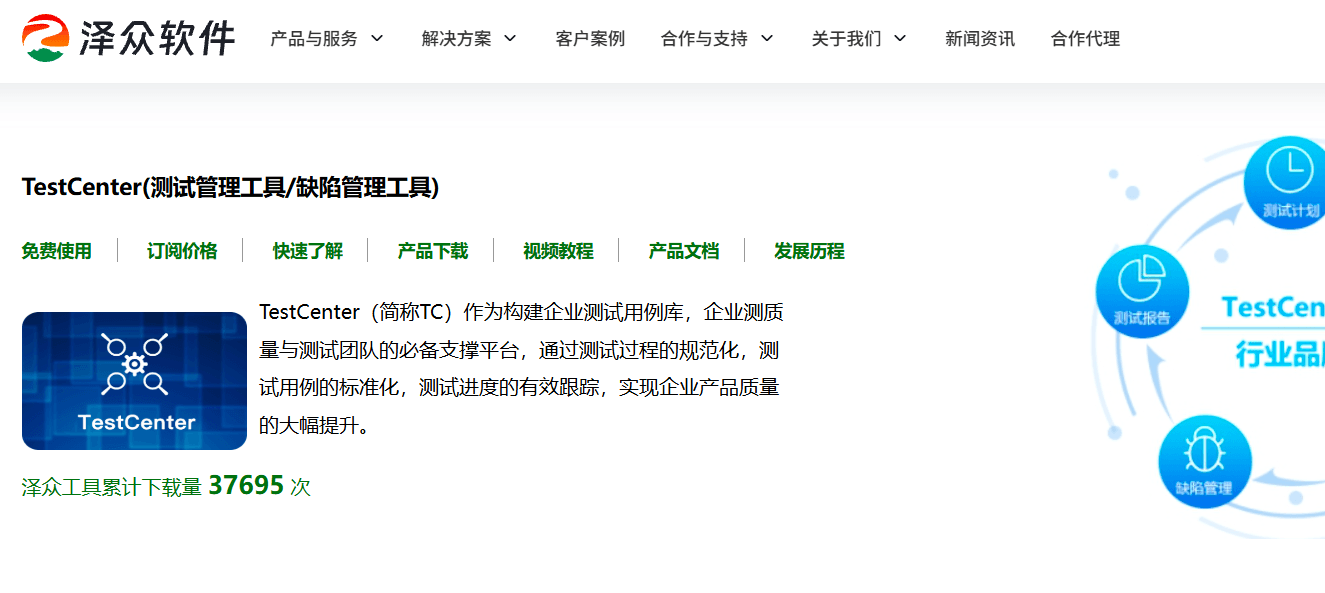
Task: Open the 合作代理 menu item
Action: pos(1086,39)
